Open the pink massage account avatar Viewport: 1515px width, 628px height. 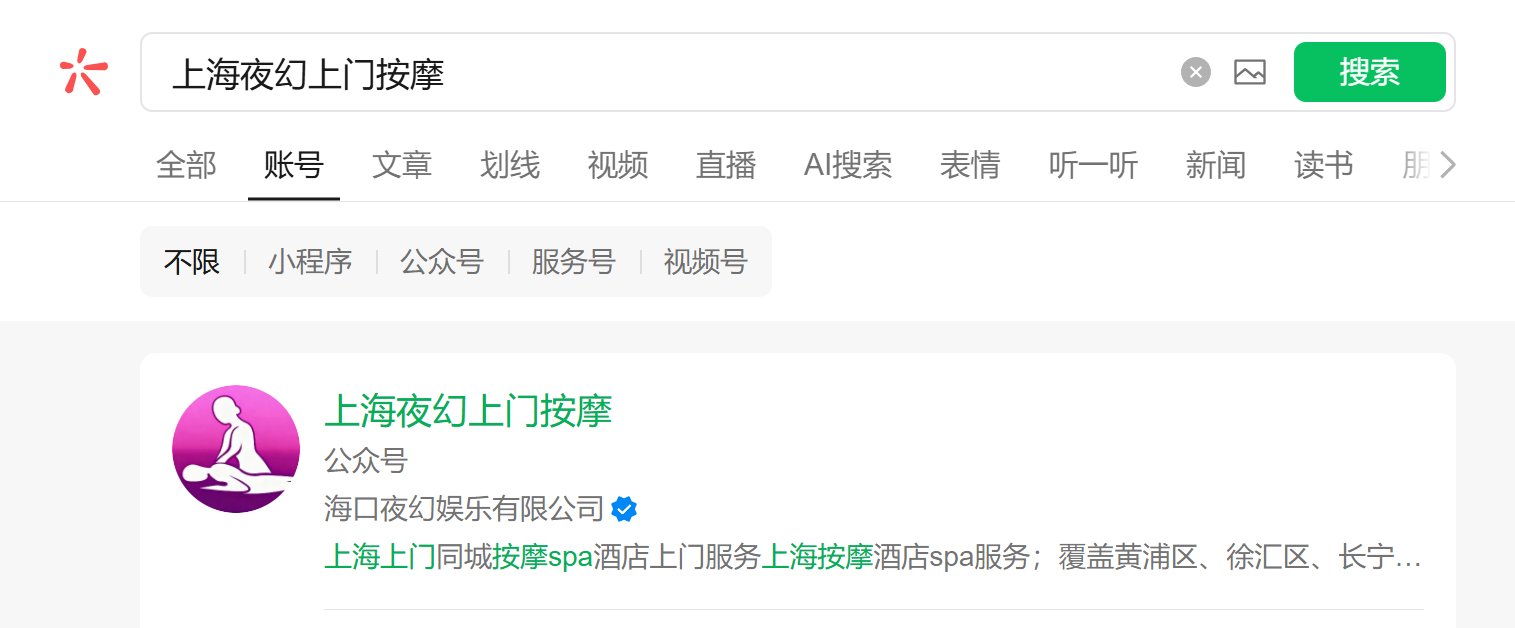pyautogui.click(x=236, y=449)
